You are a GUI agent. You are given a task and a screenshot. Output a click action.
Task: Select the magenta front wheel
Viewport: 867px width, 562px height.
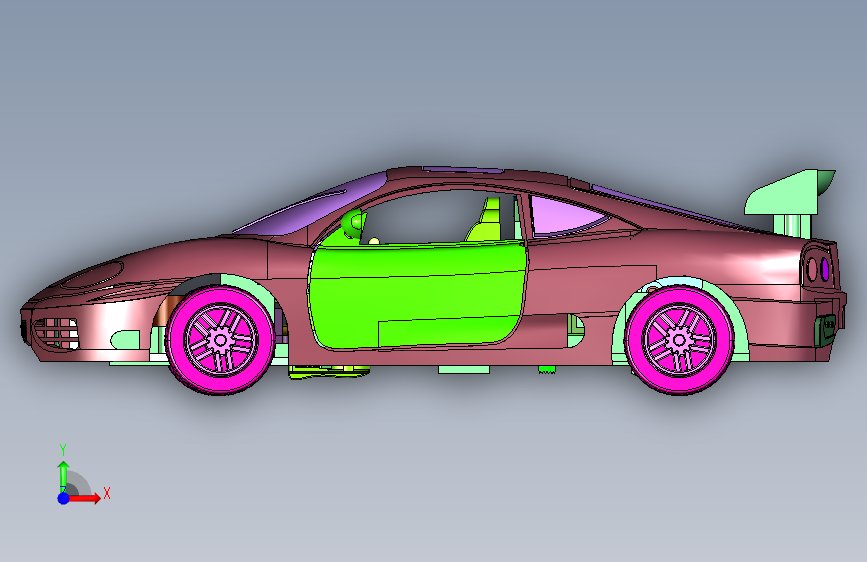220,340
